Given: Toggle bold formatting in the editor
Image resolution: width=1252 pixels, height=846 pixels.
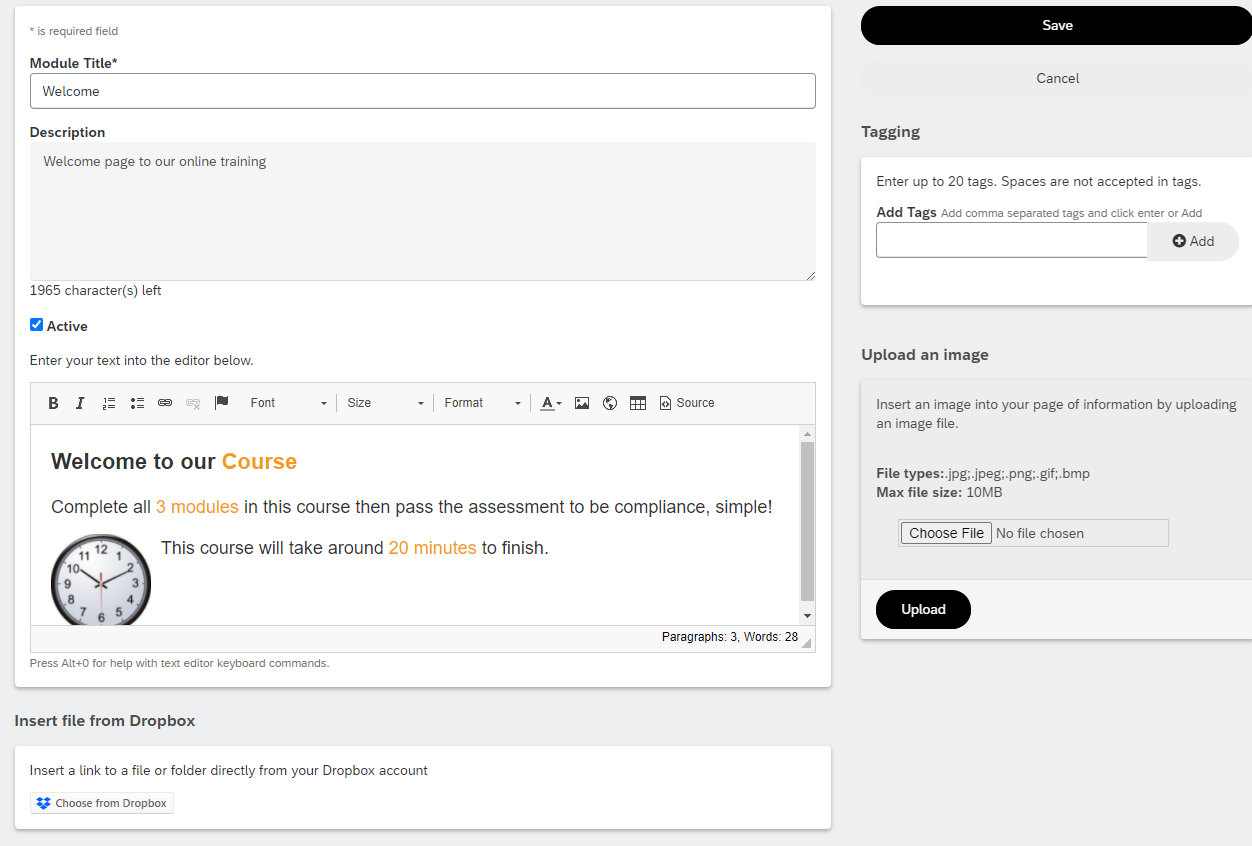Looking at the screenshot, I should tap(53, 403).
